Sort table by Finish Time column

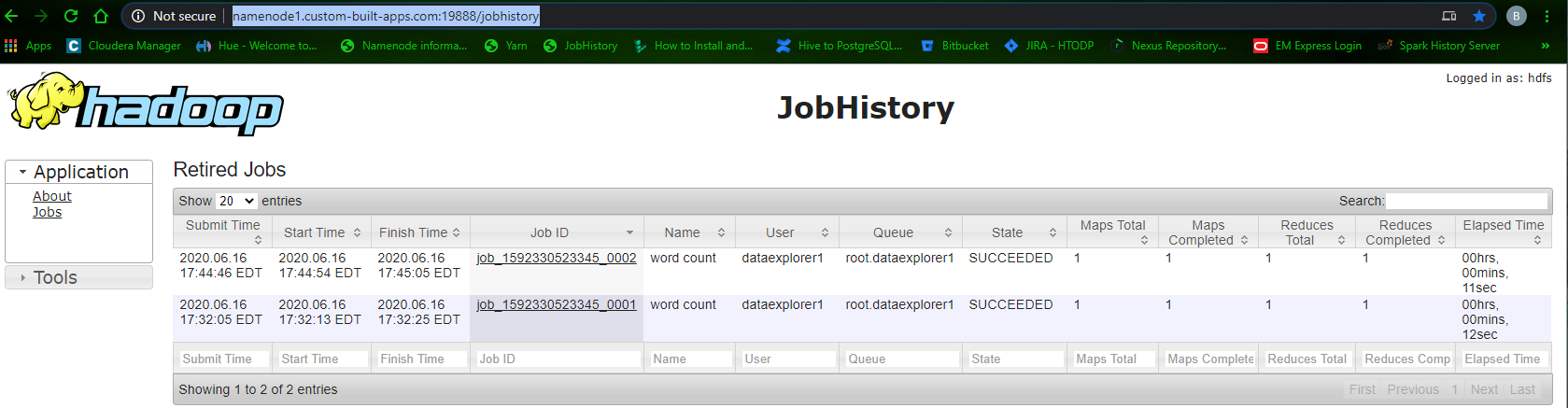click(420, 232)
